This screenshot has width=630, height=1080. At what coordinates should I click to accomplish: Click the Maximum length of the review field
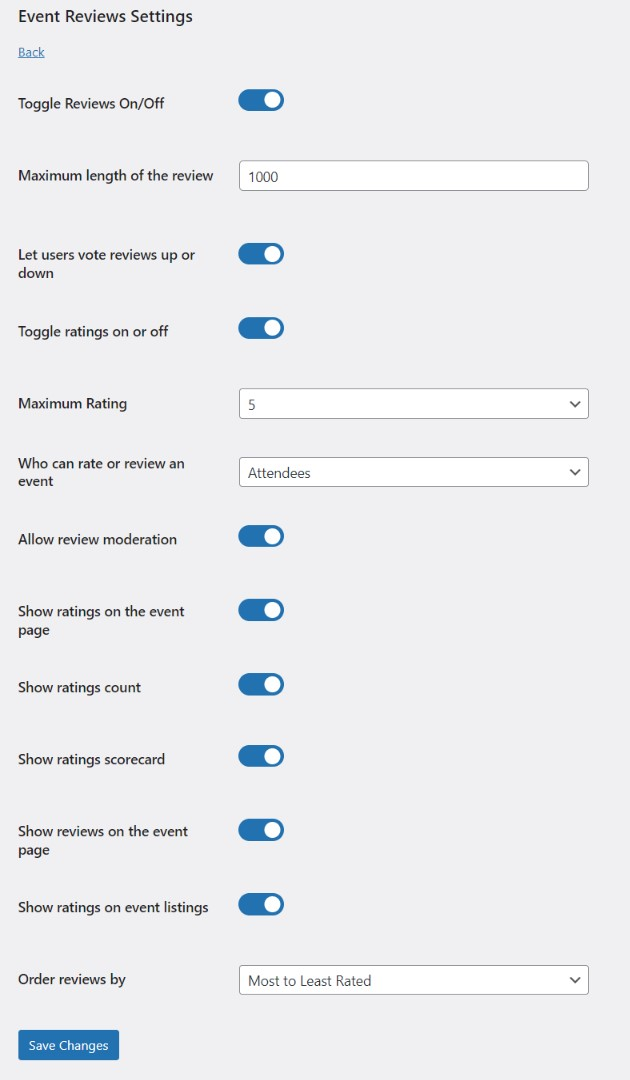pos(413,176)
